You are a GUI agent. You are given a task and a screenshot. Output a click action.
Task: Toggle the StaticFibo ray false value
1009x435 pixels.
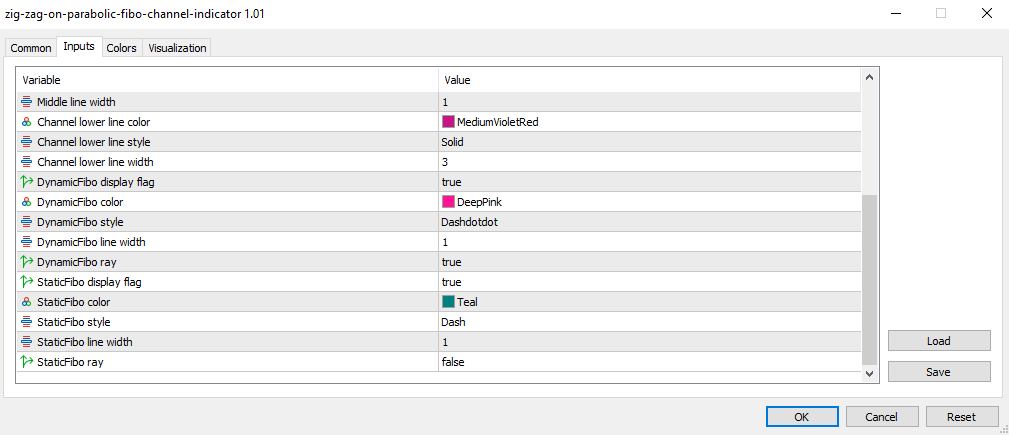(453, 362)
